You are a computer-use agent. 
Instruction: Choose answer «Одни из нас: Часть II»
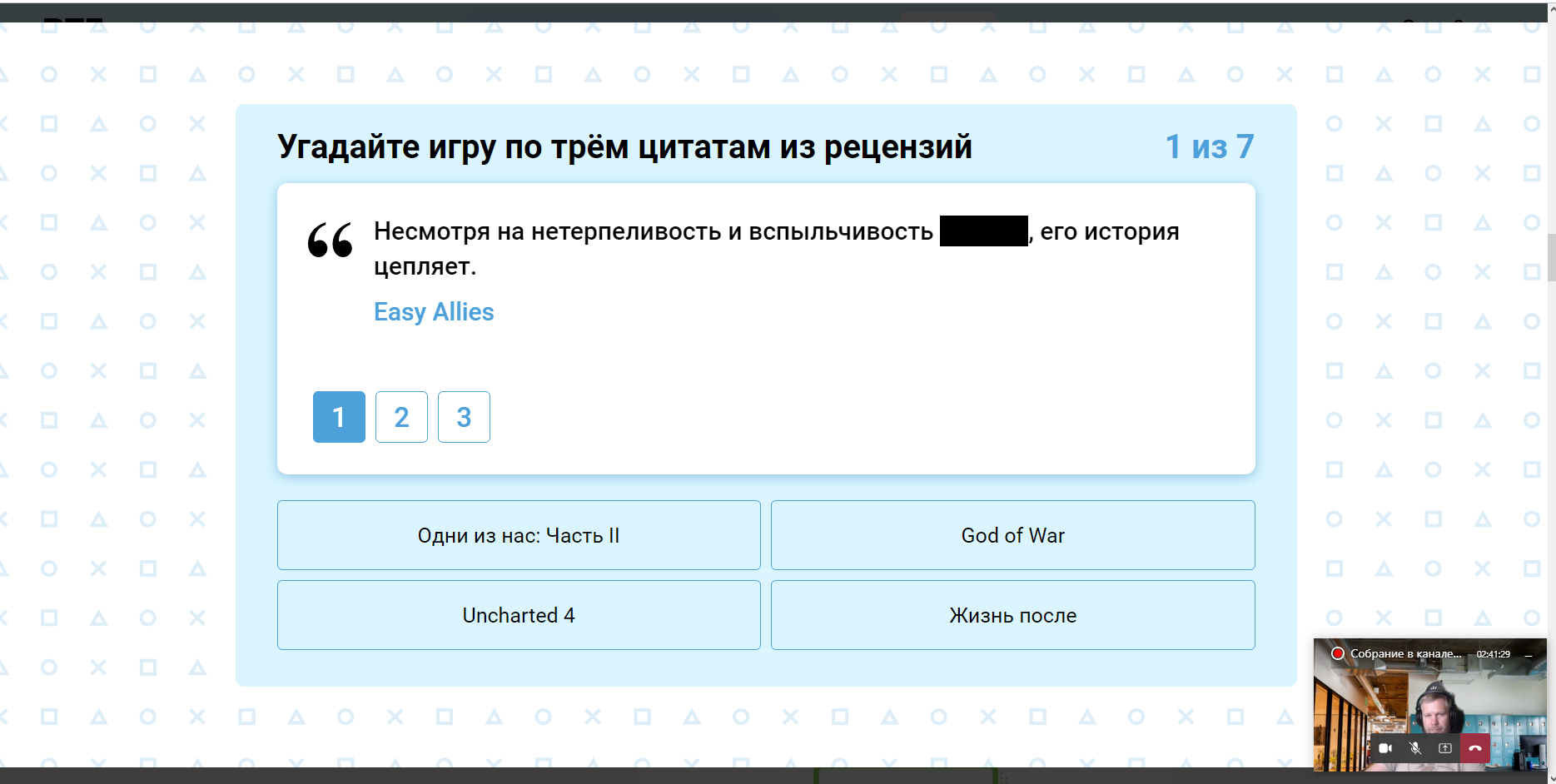[x=519, y=535]
